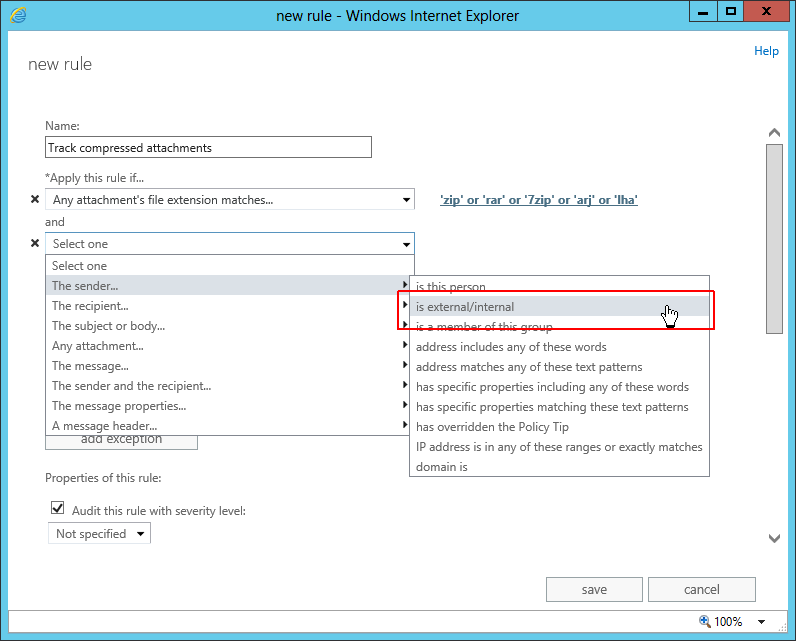
Task: Remove the second 'Select one' condition with its X icon
Action: (x=35, y=243)
